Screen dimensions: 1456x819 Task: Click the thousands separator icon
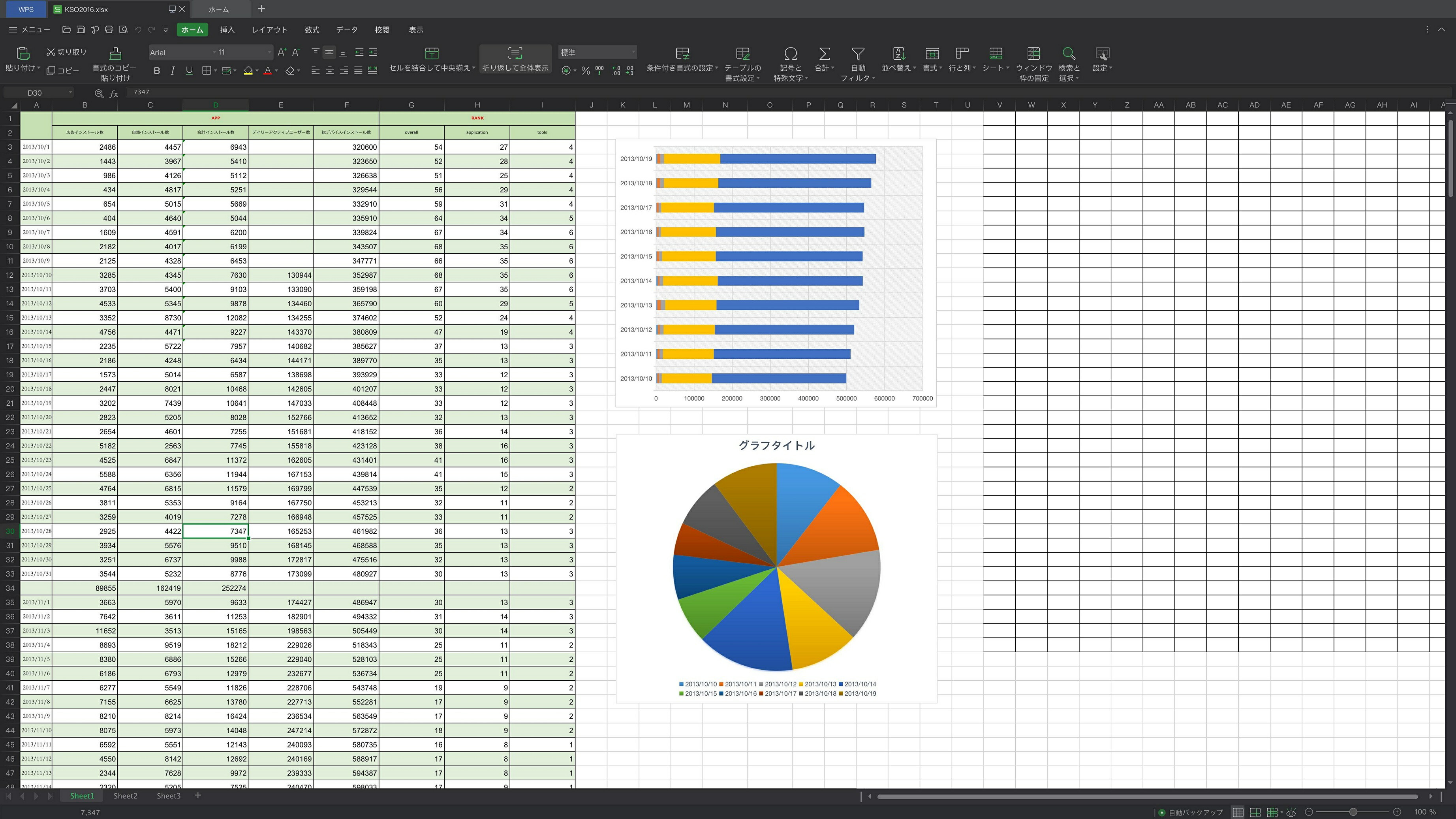point(600,71)
